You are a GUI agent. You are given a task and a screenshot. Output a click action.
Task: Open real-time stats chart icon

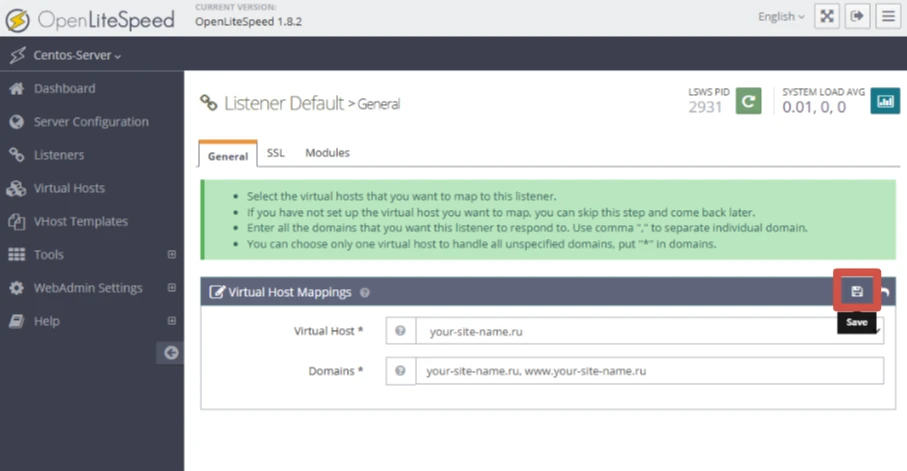[x=885, y=101]
